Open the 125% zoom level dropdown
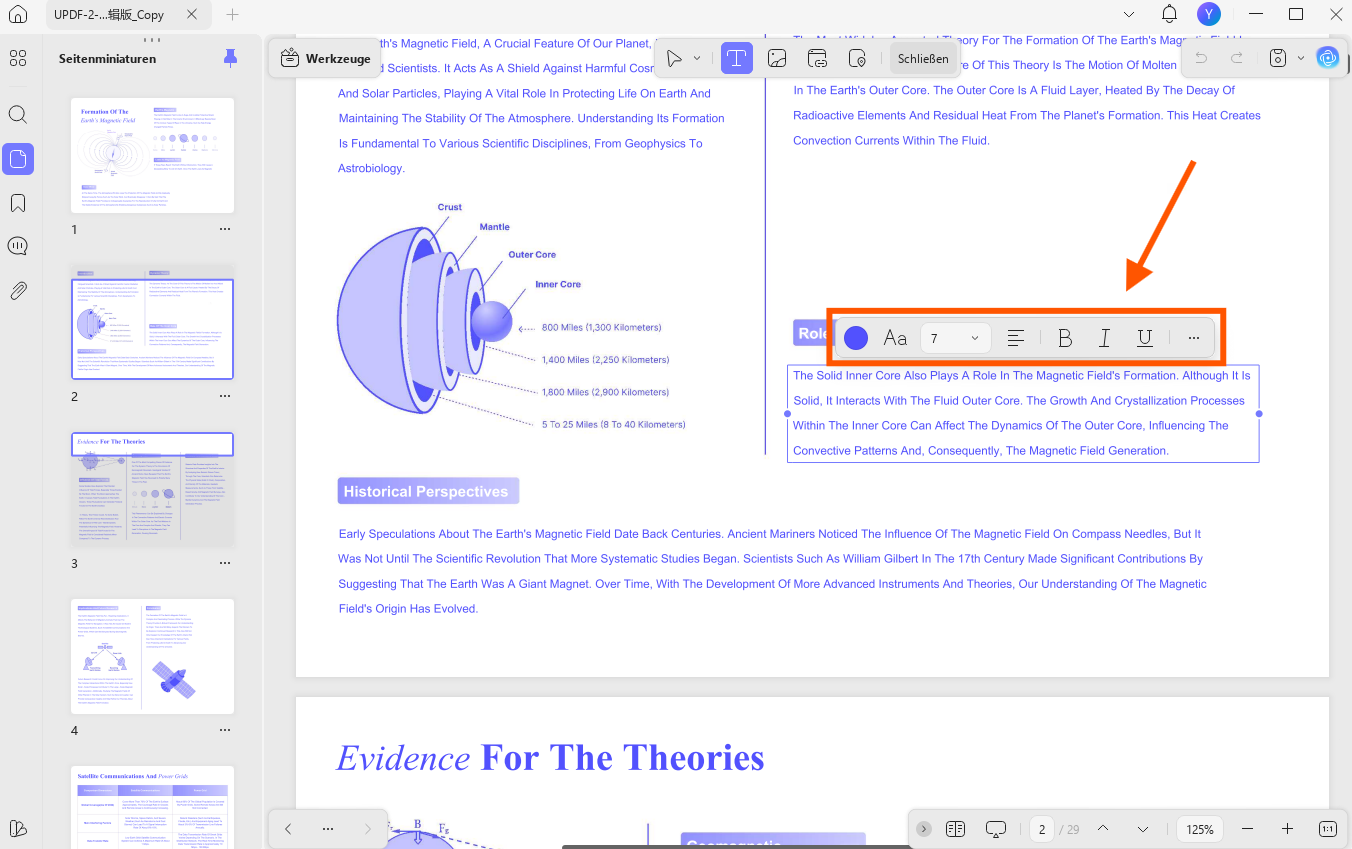This screenshot has height=849, width=1352. (x=1200, y=829)
